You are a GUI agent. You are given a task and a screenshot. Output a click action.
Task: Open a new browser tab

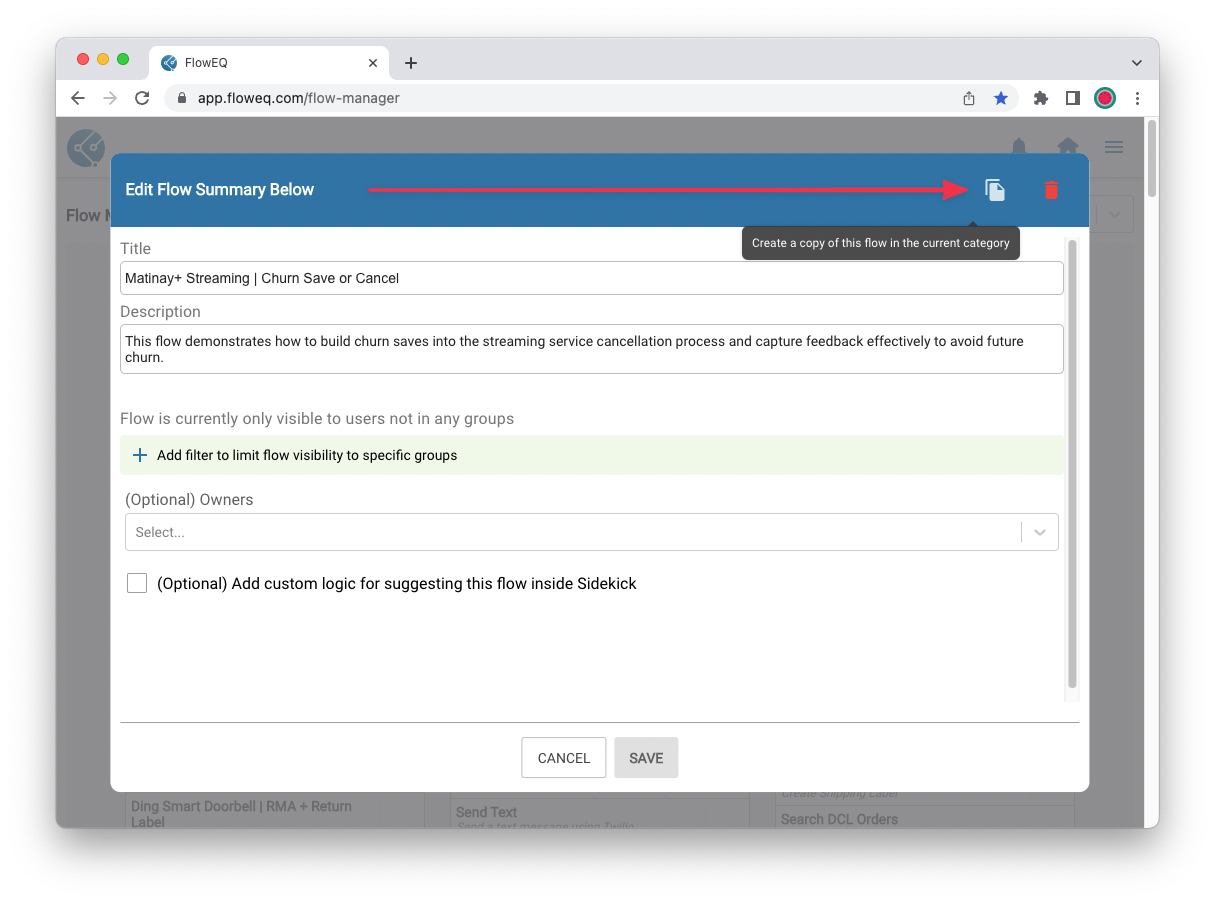tap(411, 63)
